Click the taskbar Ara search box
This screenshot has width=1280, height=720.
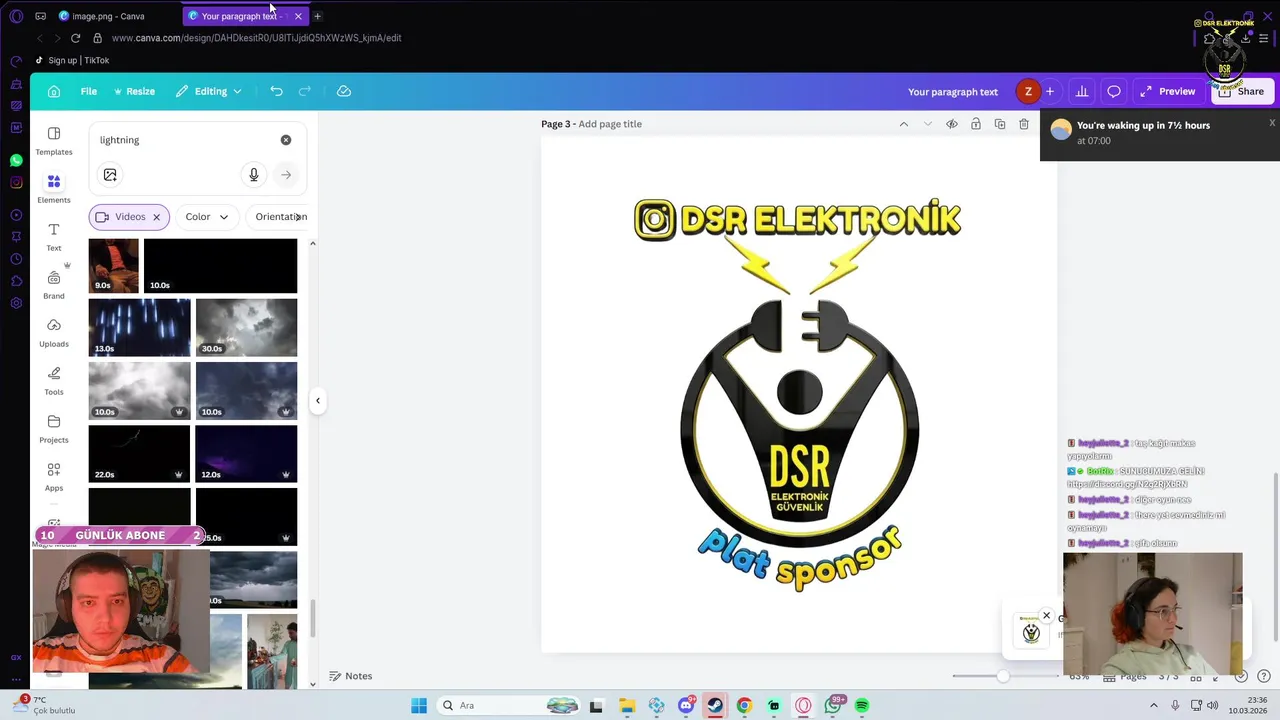(x=510, y=706)
